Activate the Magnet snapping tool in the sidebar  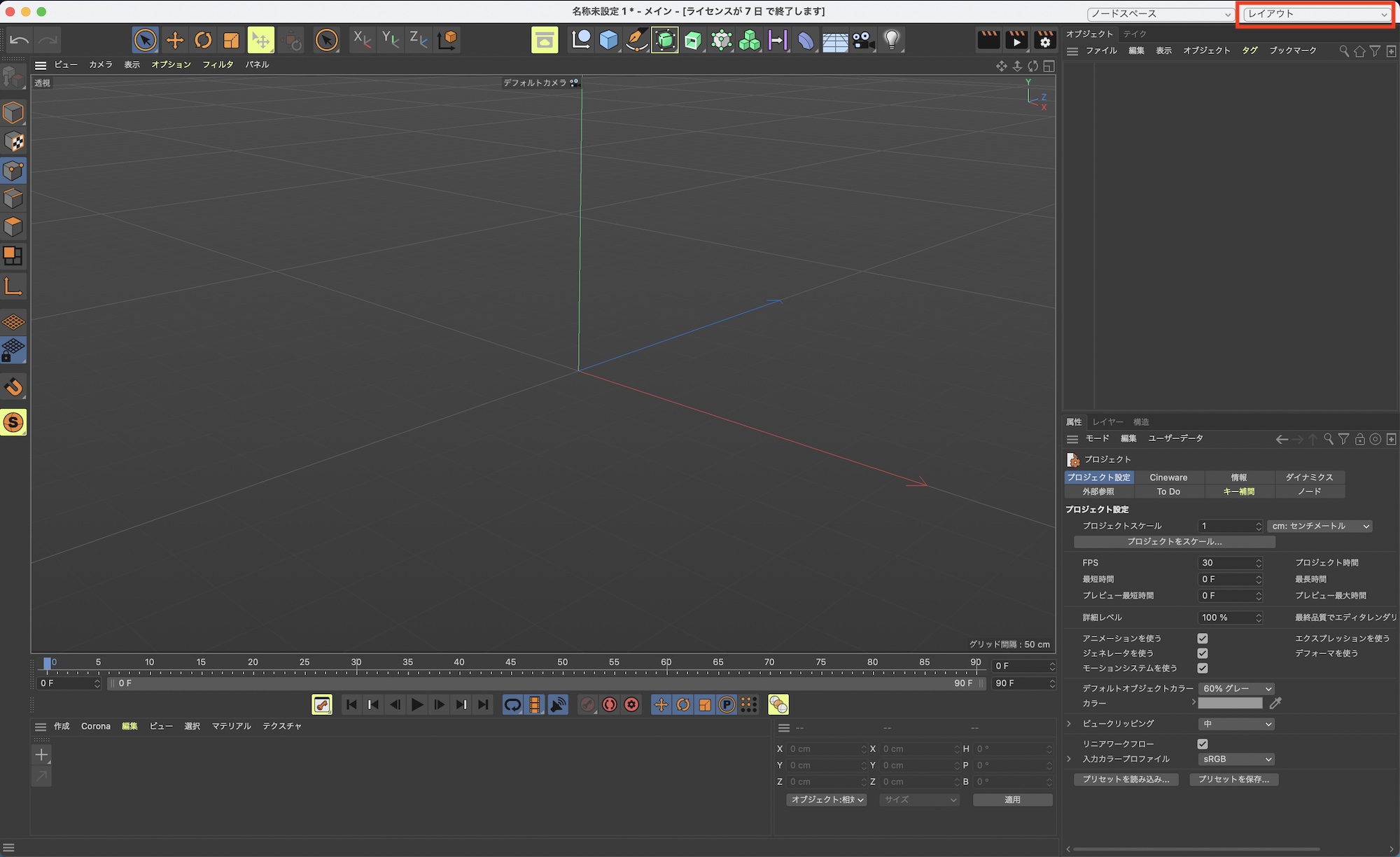[14, 386]
